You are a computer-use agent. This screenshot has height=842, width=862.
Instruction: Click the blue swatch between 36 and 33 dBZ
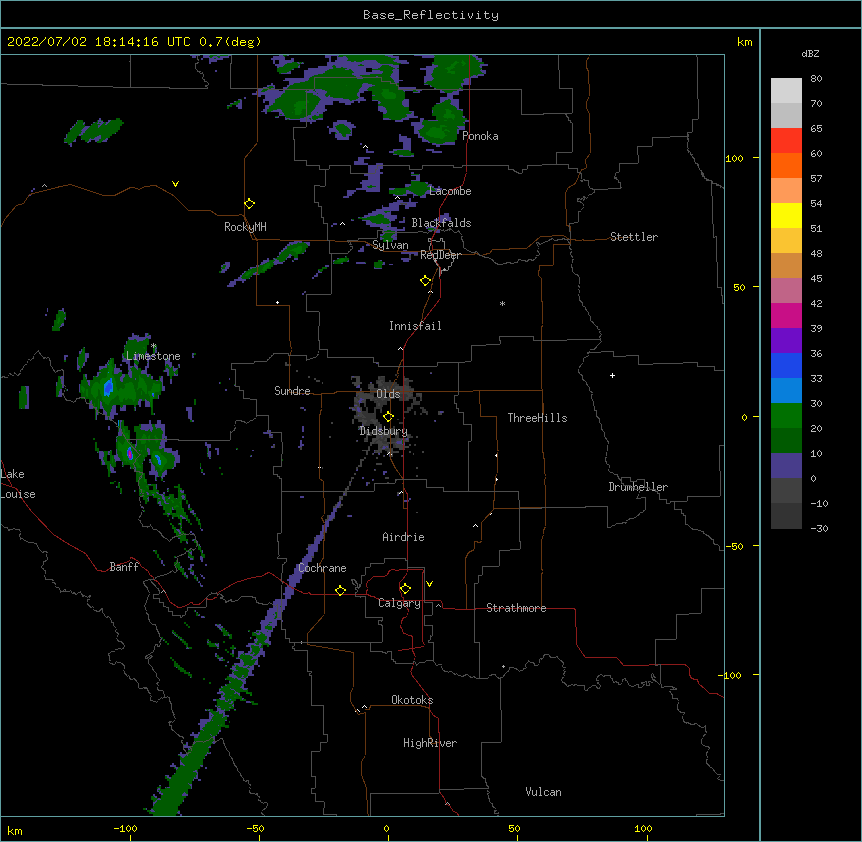[x=786, y=365]
